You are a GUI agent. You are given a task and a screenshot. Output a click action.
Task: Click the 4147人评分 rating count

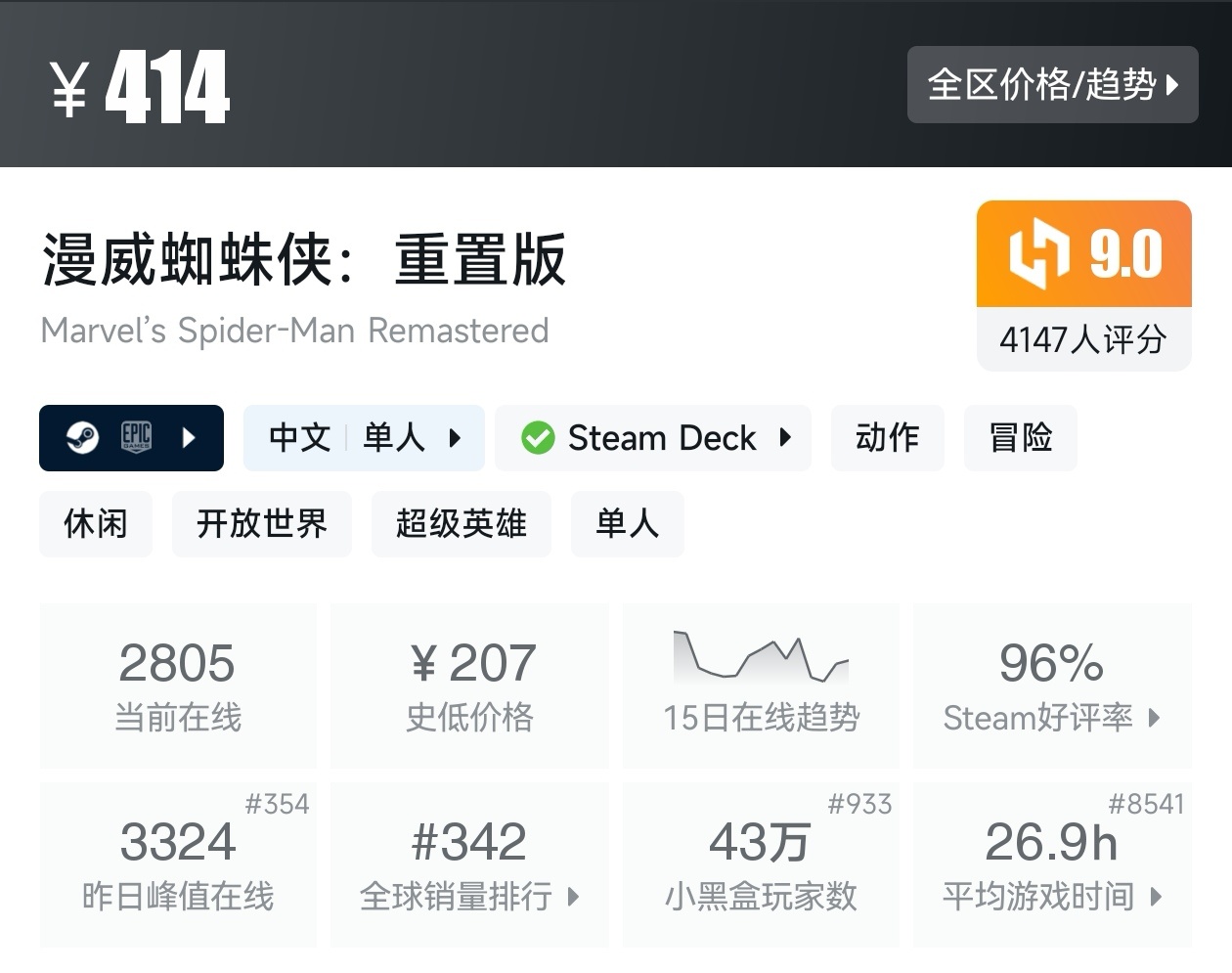pyautogui.click(x=1083, y=339)
